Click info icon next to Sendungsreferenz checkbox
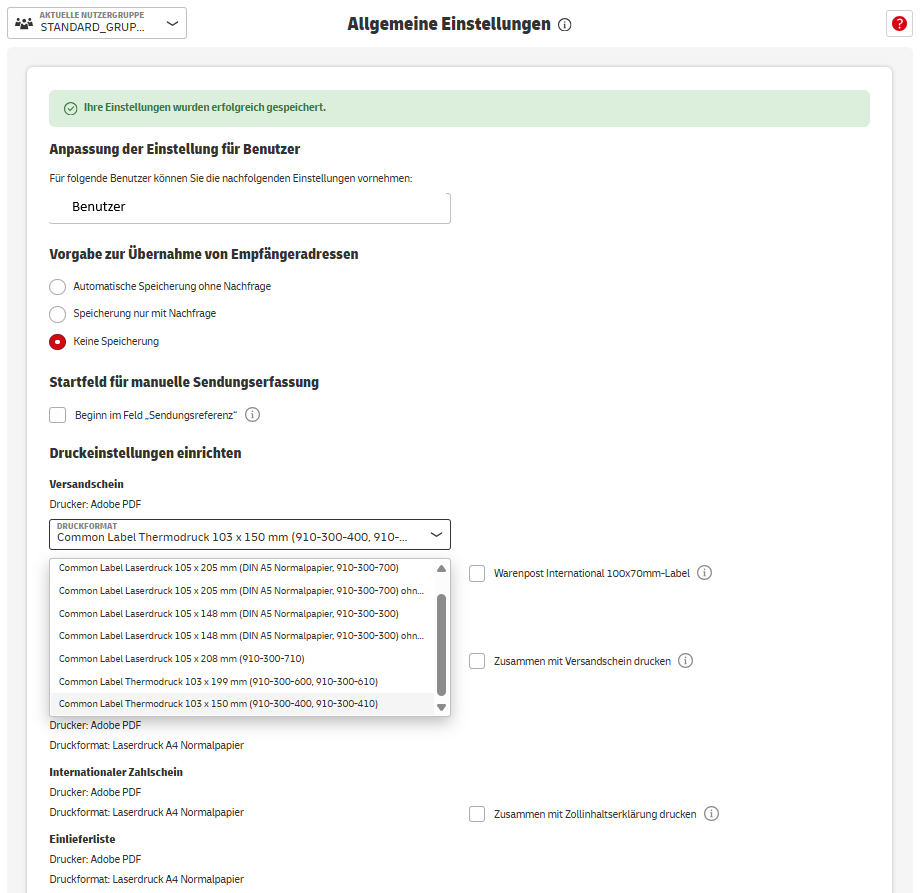This screenshot has width=923, height=893. pyautogui.click(x=253, y=414)
